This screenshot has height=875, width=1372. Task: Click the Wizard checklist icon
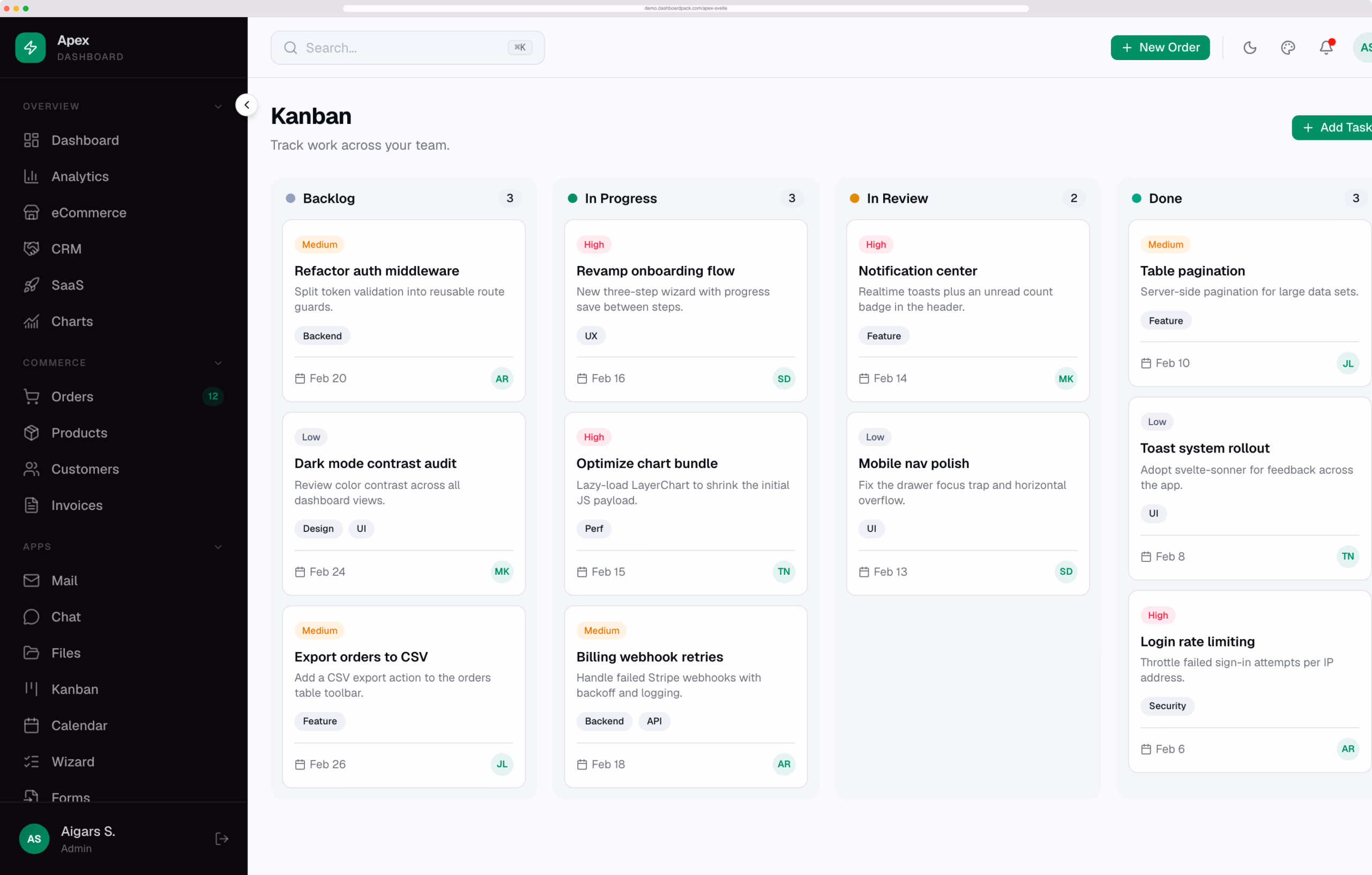[31, 761]
